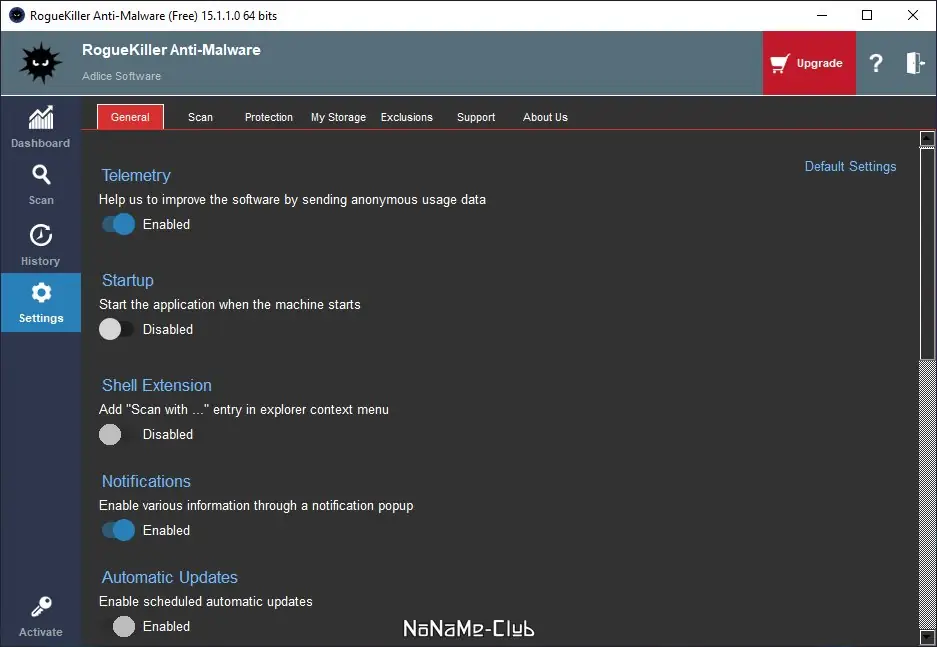This screenshot has width=937, height=647.
Task: Open the History section
Action: [41, 245]
